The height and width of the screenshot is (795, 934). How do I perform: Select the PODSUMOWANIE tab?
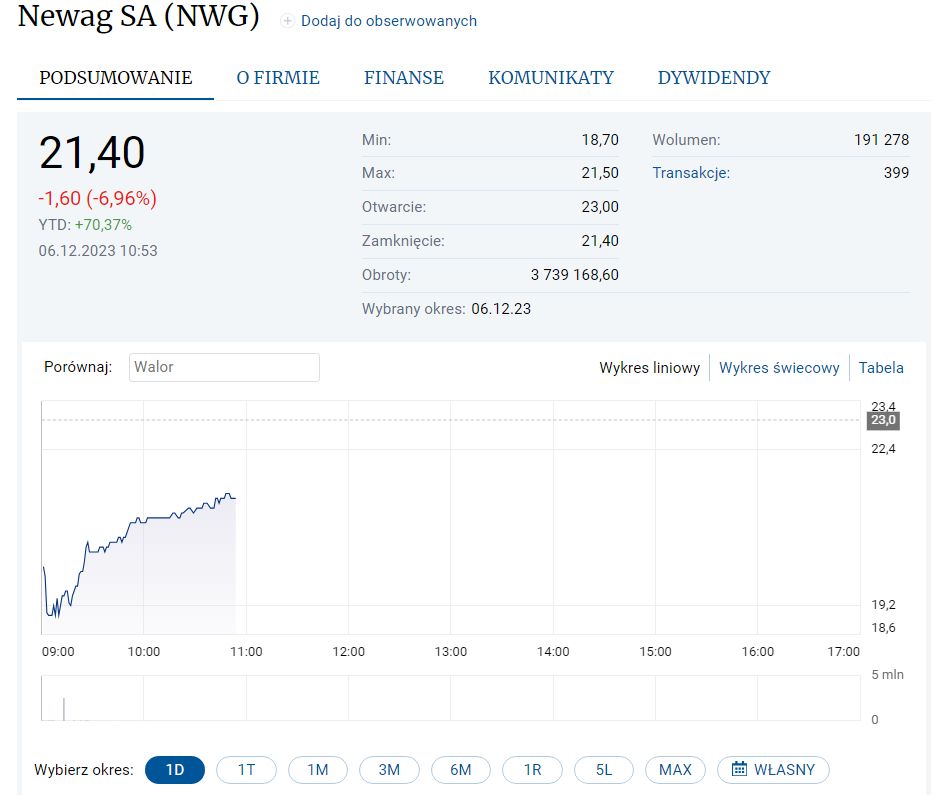point(115,78)
